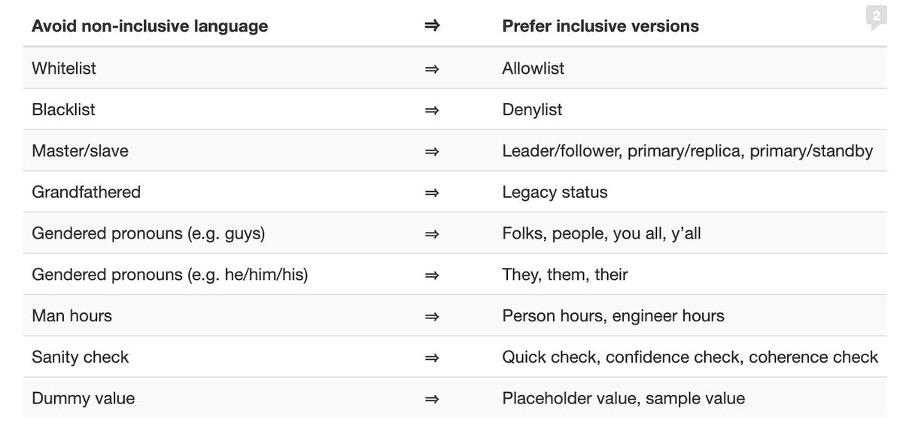Open the comment bubble icon showing 2
This screenshot has width=904, height=442.
click(876, 17)
